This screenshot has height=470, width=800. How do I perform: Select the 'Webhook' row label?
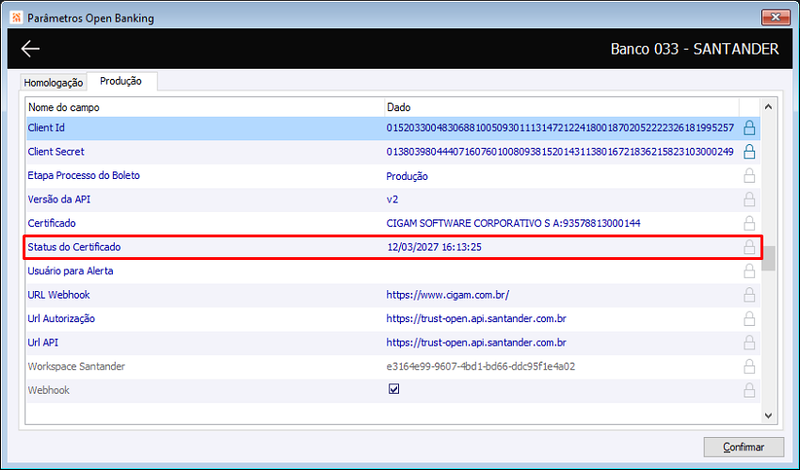(49, 390)
